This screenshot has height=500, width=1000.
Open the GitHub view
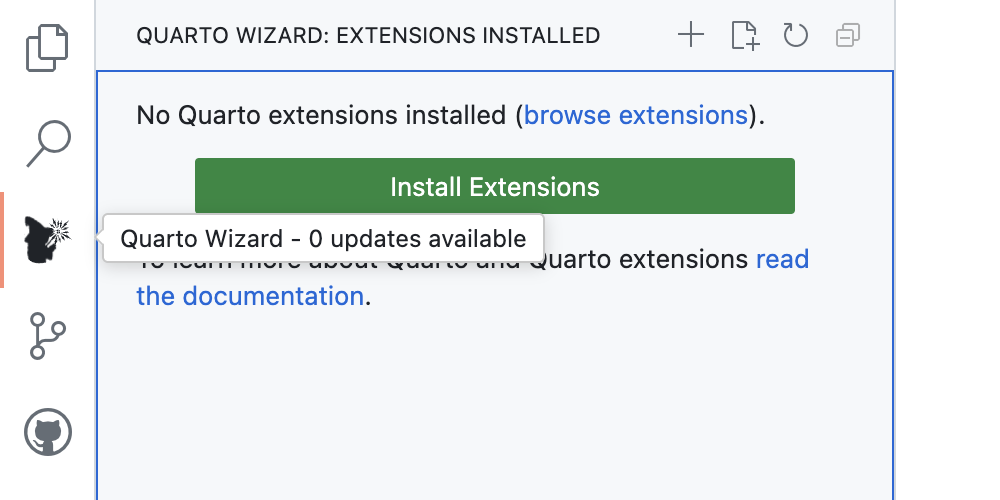47,432
